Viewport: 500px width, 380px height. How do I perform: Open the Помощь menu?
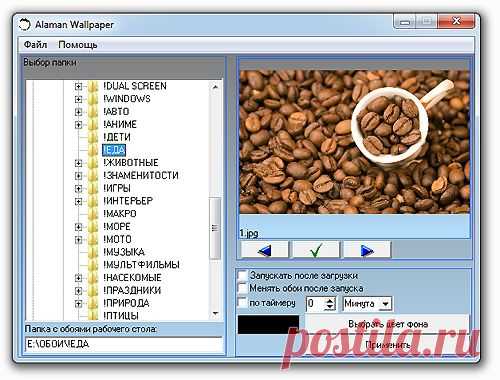tap(78, 44)
